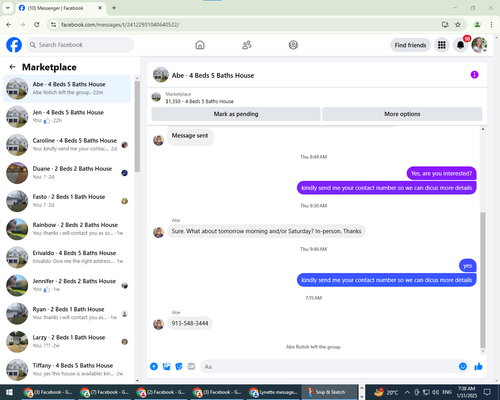Click the 'Message sent' bubble
This screenshot has width=500, height=400.
pyautogui.click(x=190, y=136)
